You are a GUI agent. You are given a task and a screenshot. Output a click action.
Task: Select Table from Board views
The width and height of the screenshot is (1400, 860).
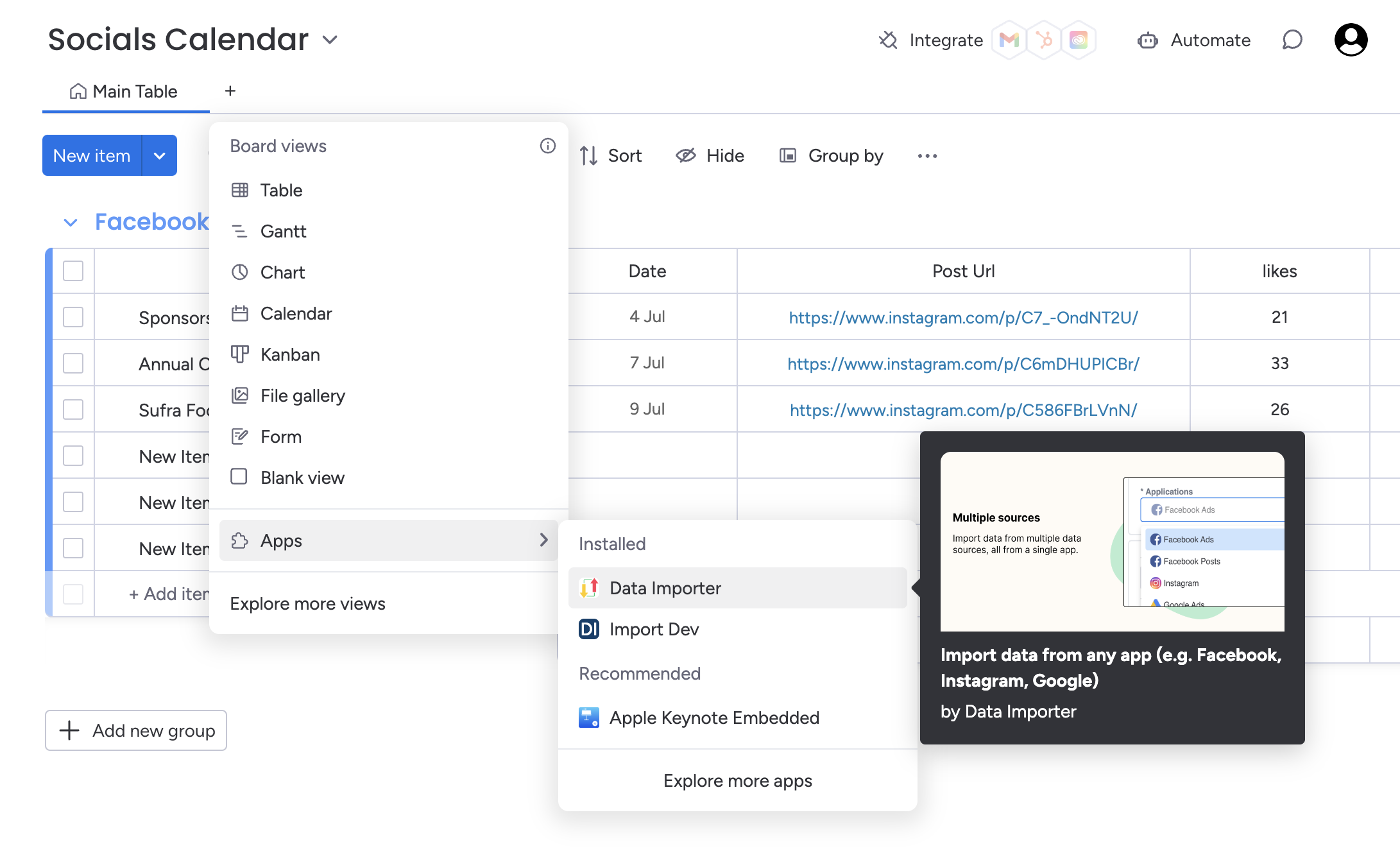(x=389, y=190)
